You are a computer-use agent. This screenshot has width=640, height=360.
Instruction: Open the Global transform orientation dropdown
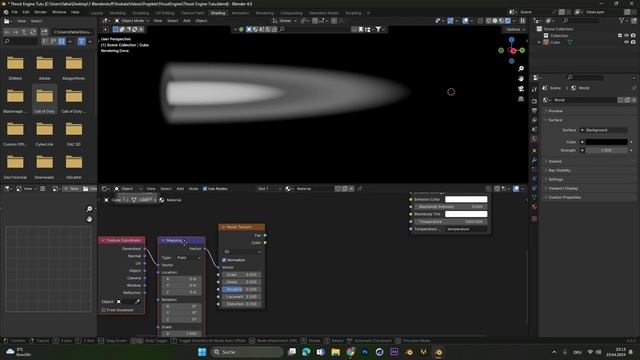(x=285, y=20)
